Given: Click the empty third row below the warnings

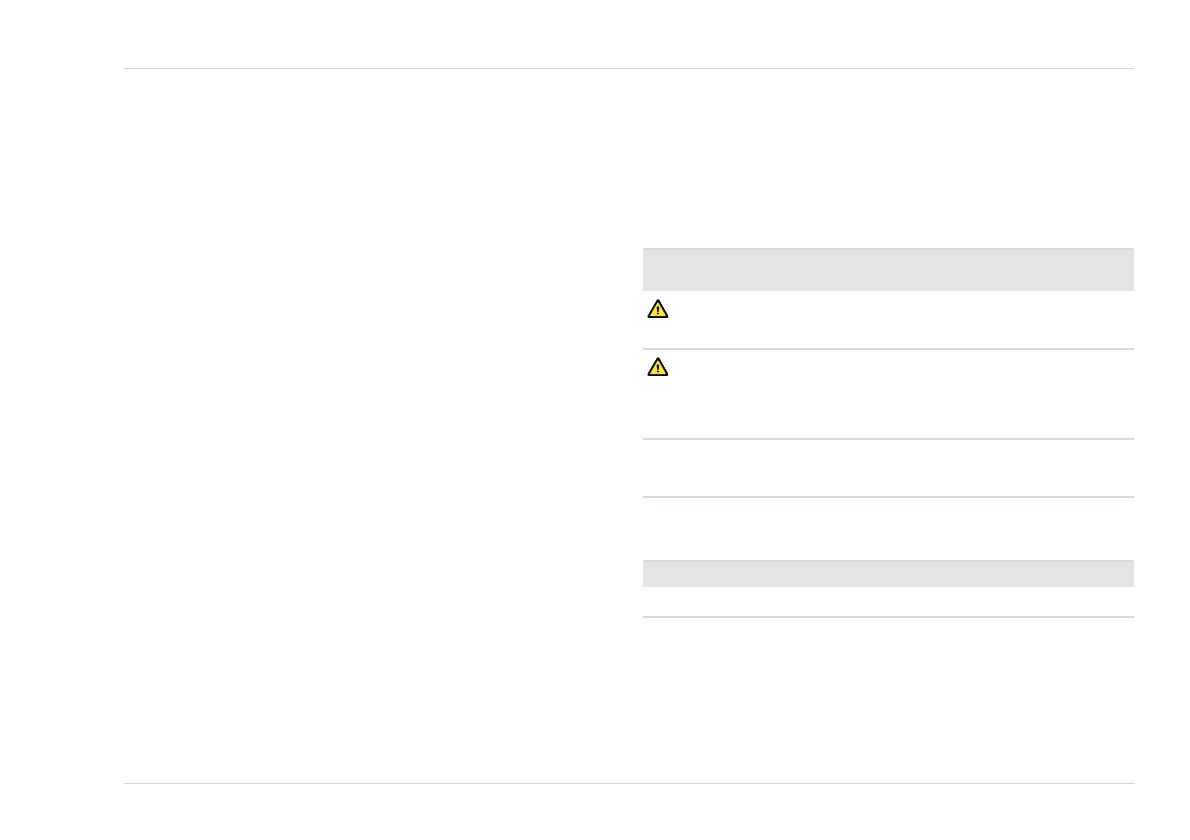Looking at the screenshot, I should 887,468.
